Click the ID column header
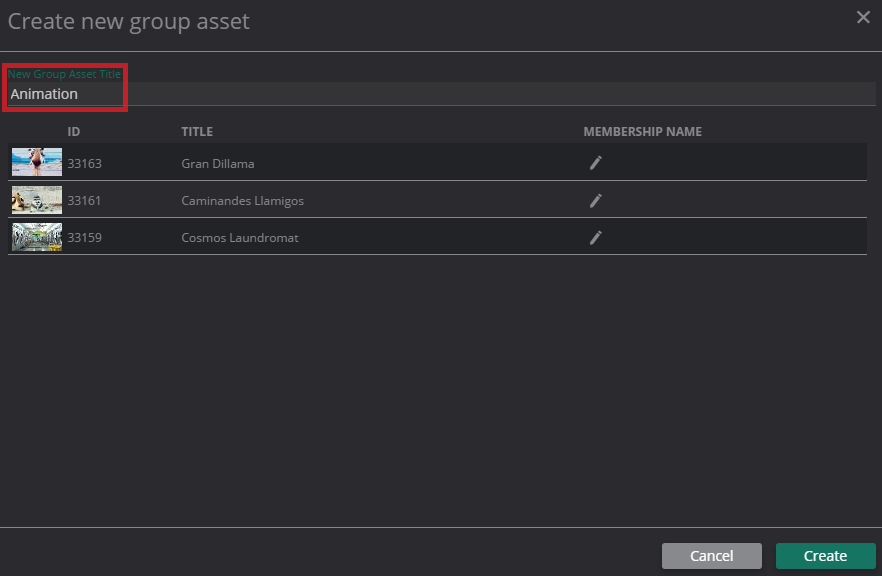The image size is (882, 576). click(x=74, y=132)
